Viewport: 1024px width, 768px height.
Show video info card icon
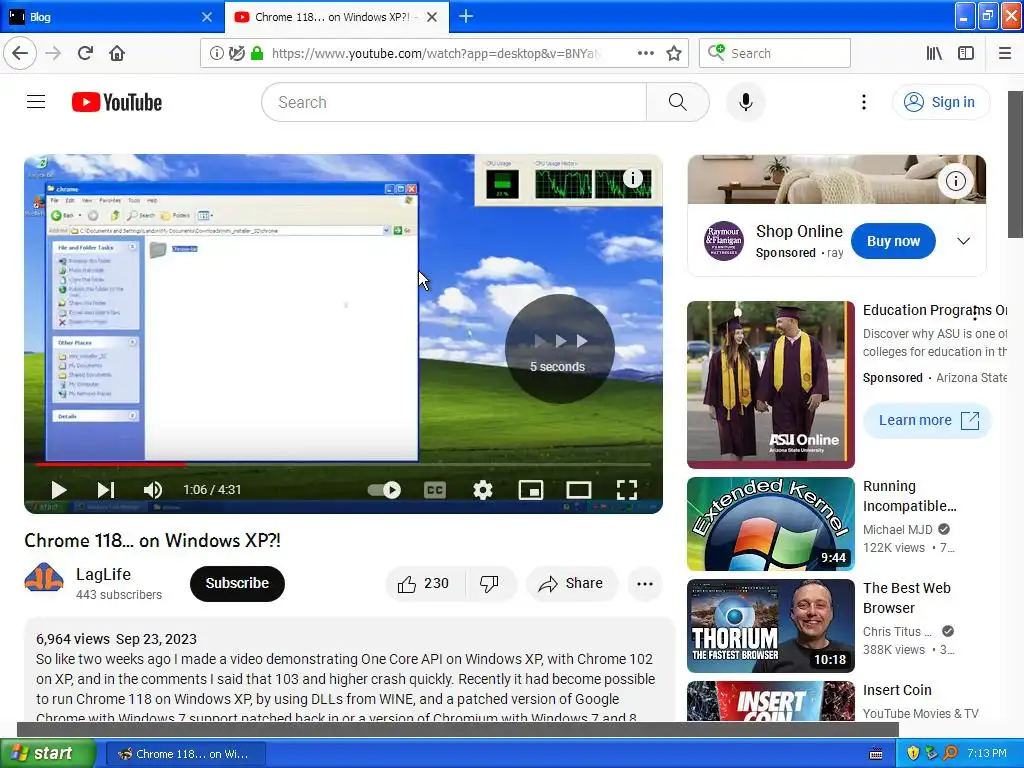632,178
